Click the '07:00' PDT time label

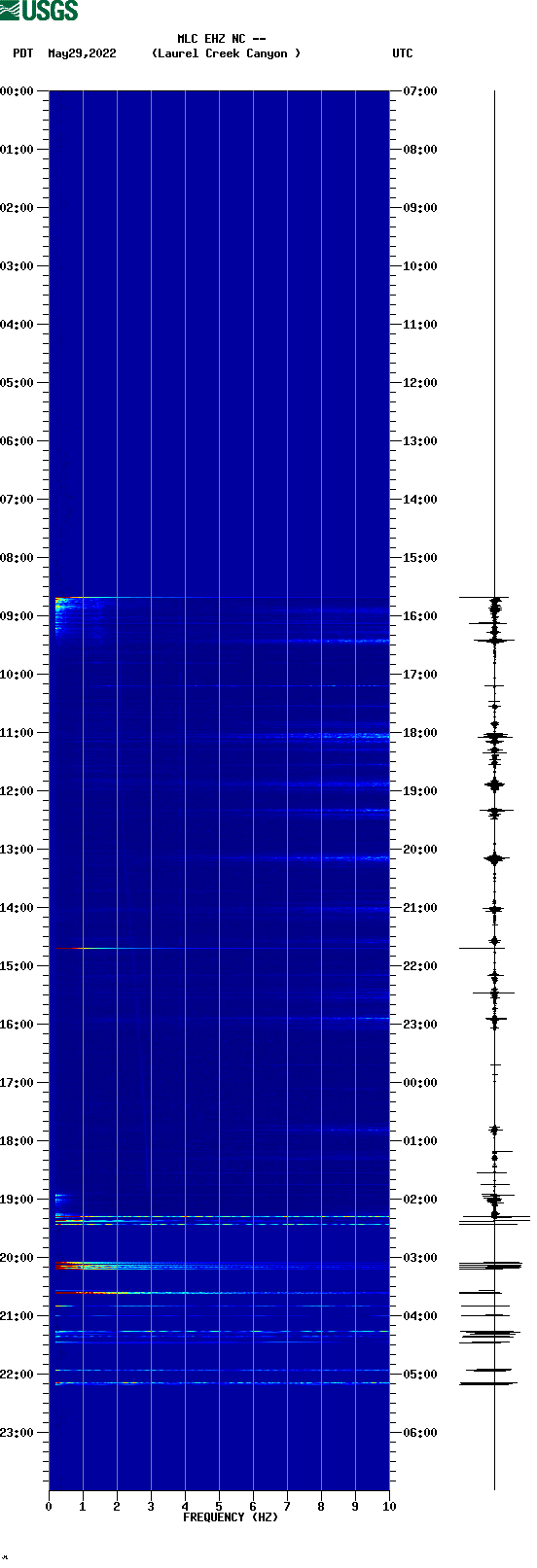click(18, 500)
